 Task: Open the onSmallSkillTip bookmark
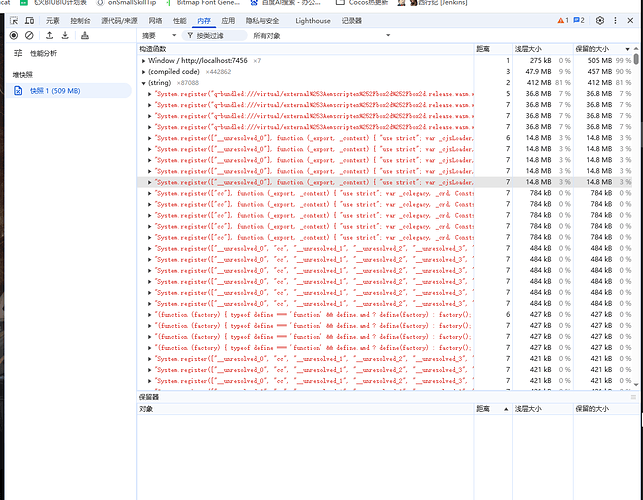(x=127, y=3)
